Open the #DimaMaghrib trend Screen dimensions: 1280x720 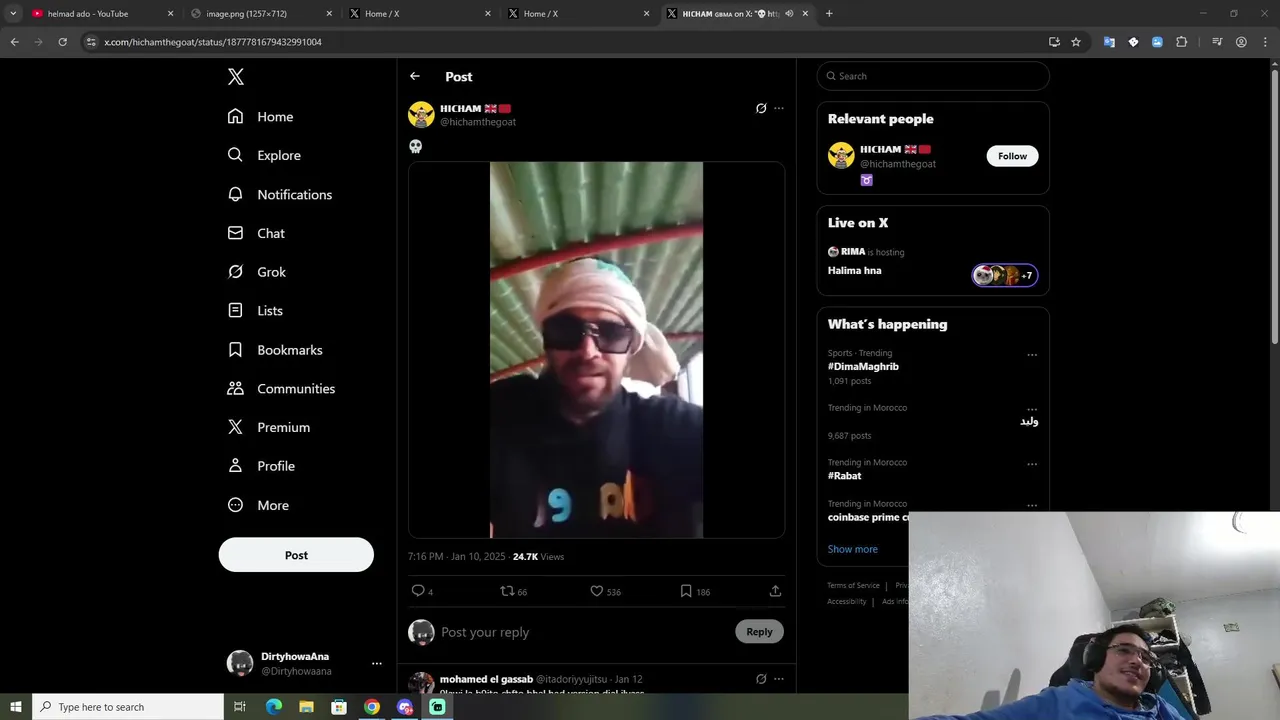863,366
